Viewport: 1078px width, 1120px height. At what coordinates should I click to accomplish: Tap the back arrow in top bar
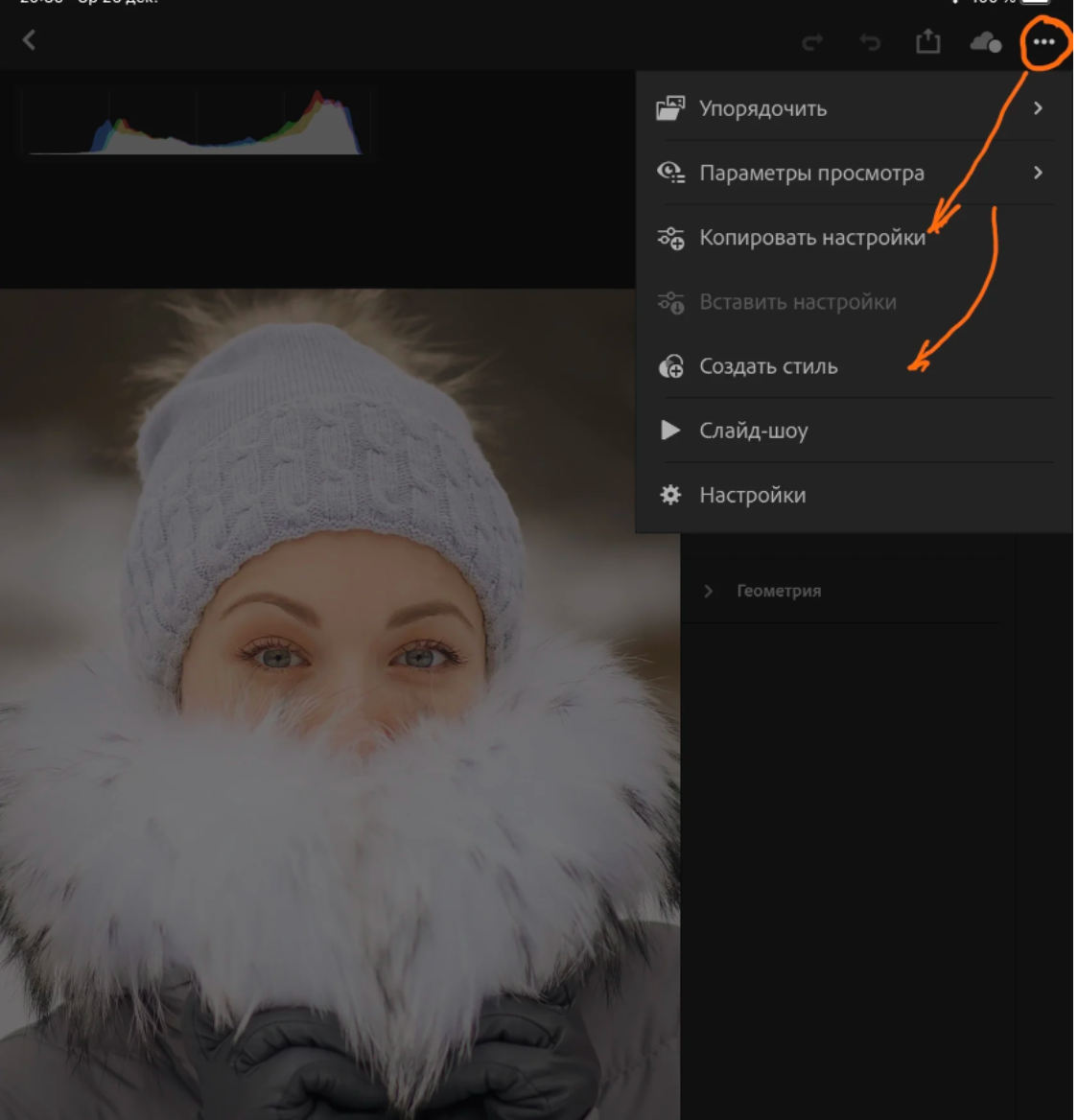click(30, 40)
